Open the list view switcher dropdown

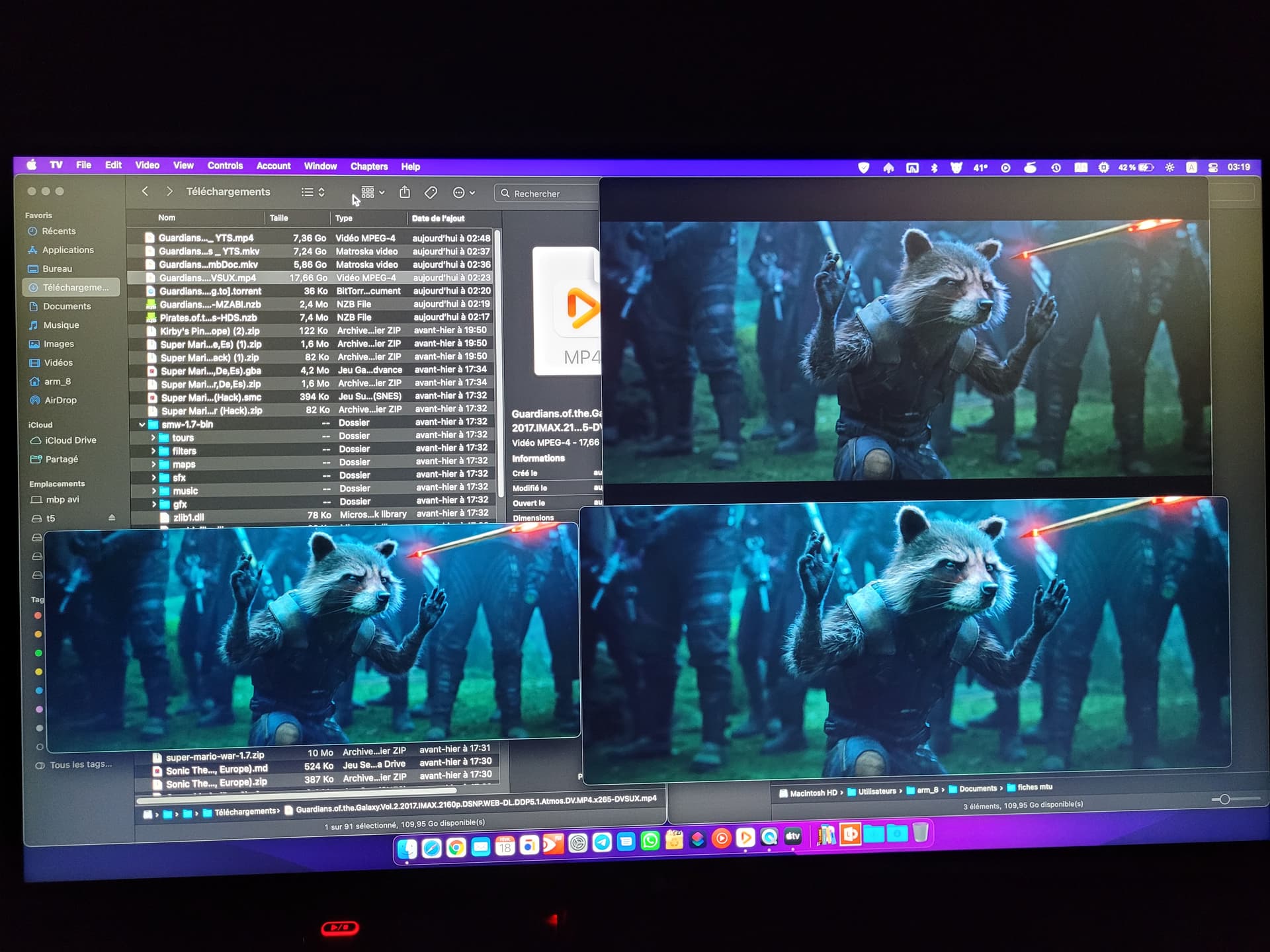tap(313, 192)
